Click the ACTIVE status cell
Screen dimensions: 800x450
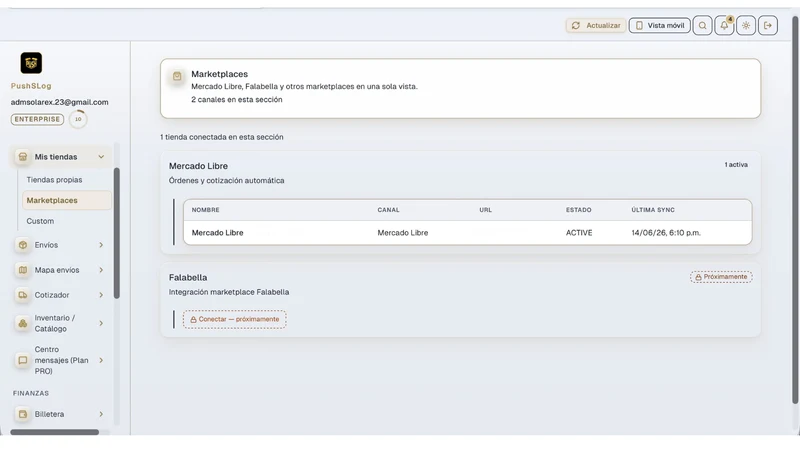[579, 233]
